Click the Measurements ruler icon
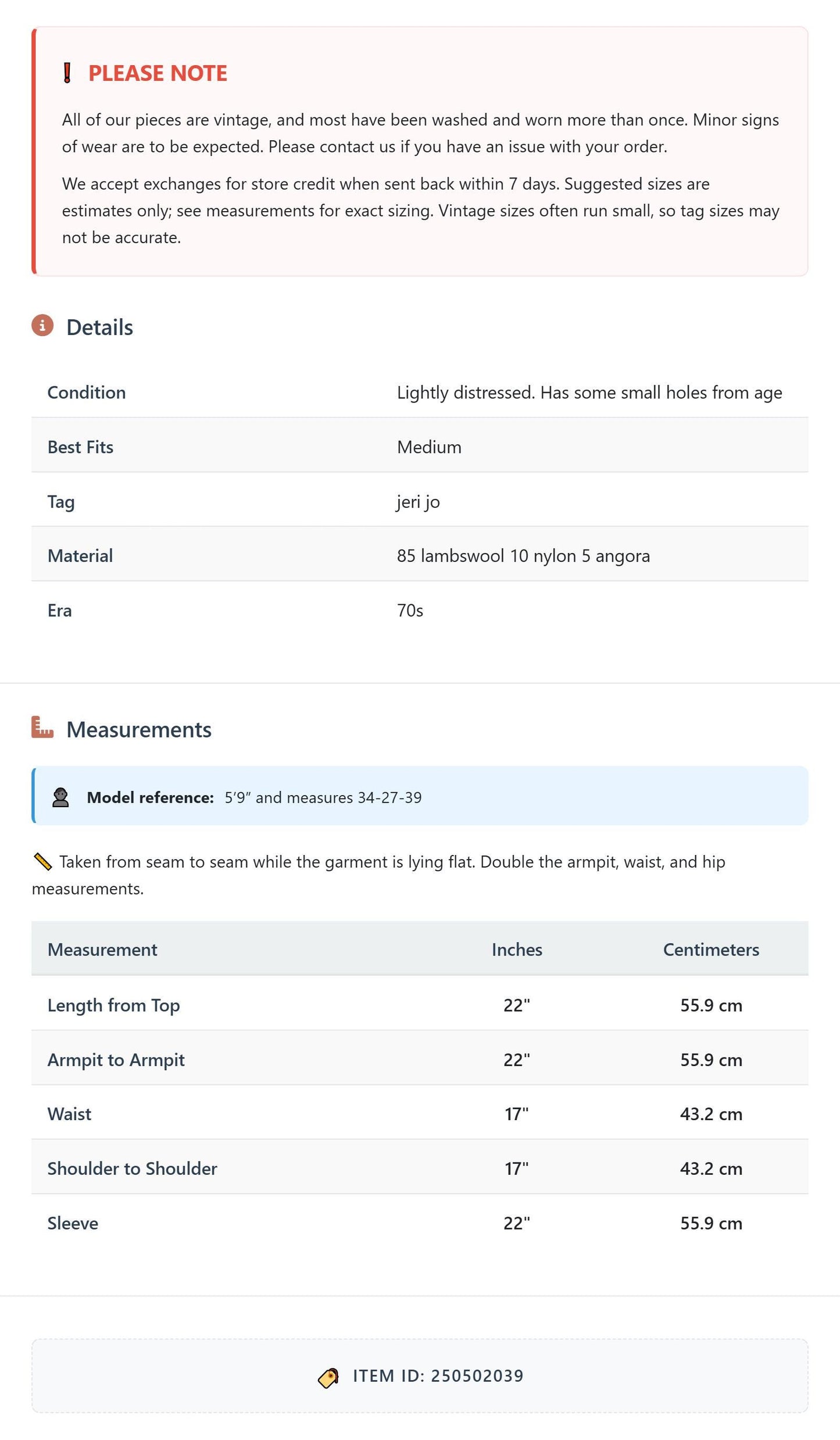840x1440 pixels. [42, 728]
